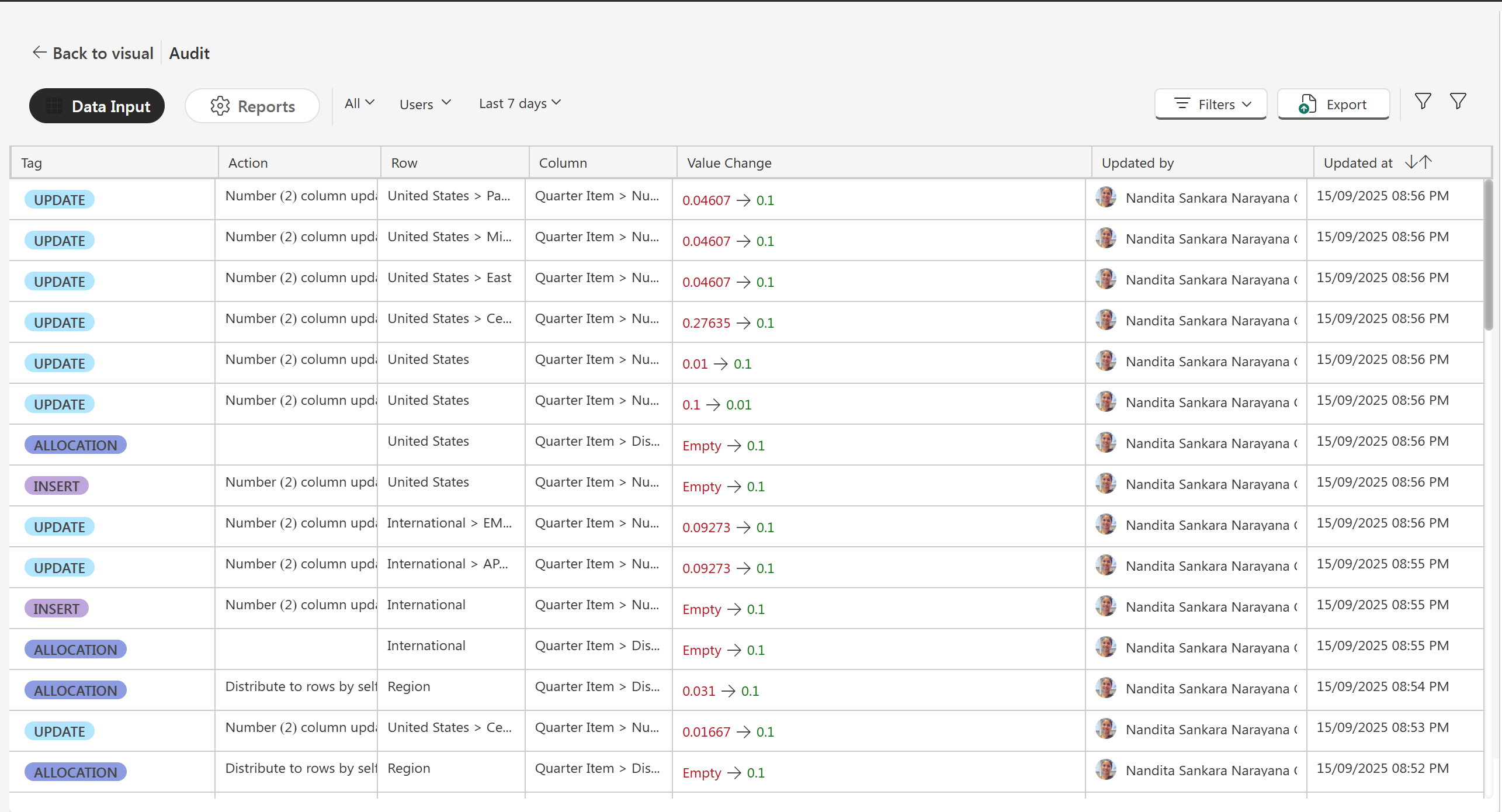Click the Filters lines icon

click(1182, 104)
